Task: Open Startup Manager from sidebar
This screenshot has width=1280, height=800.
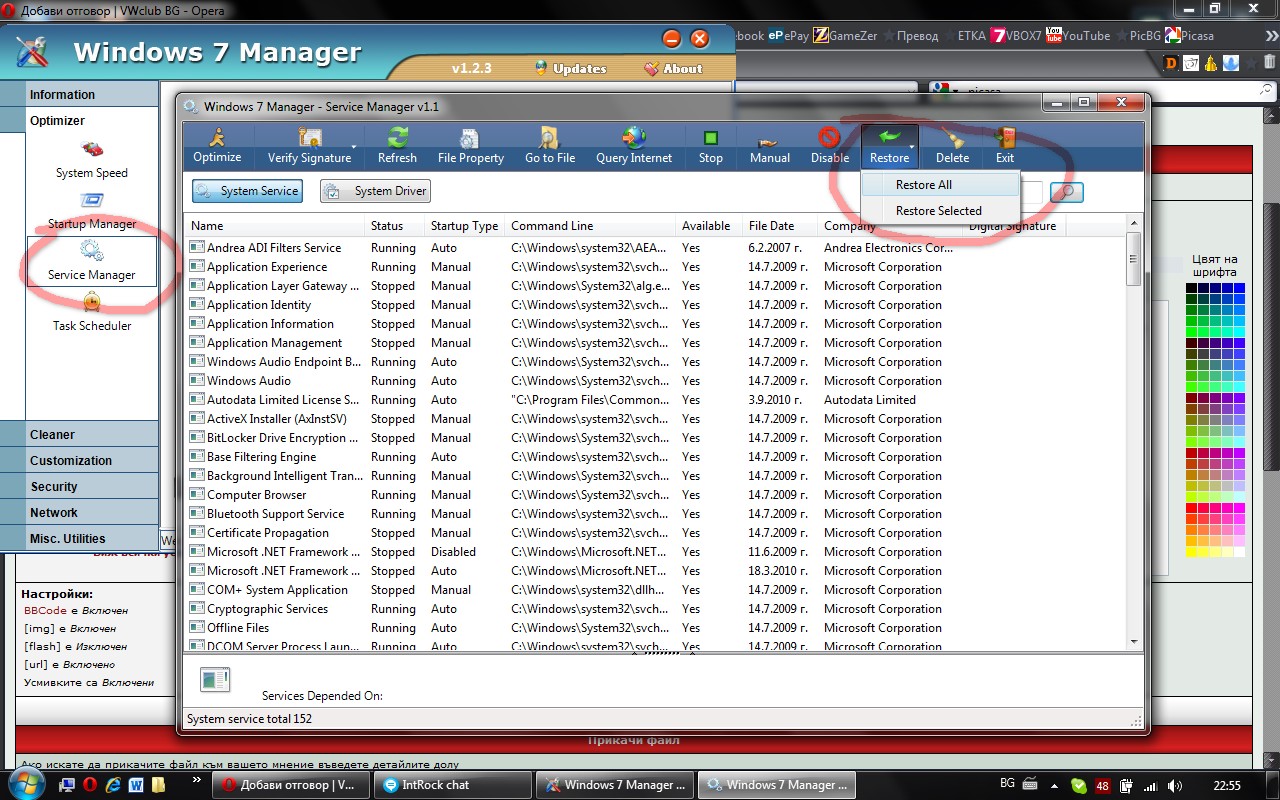Action: coord(92,211)
